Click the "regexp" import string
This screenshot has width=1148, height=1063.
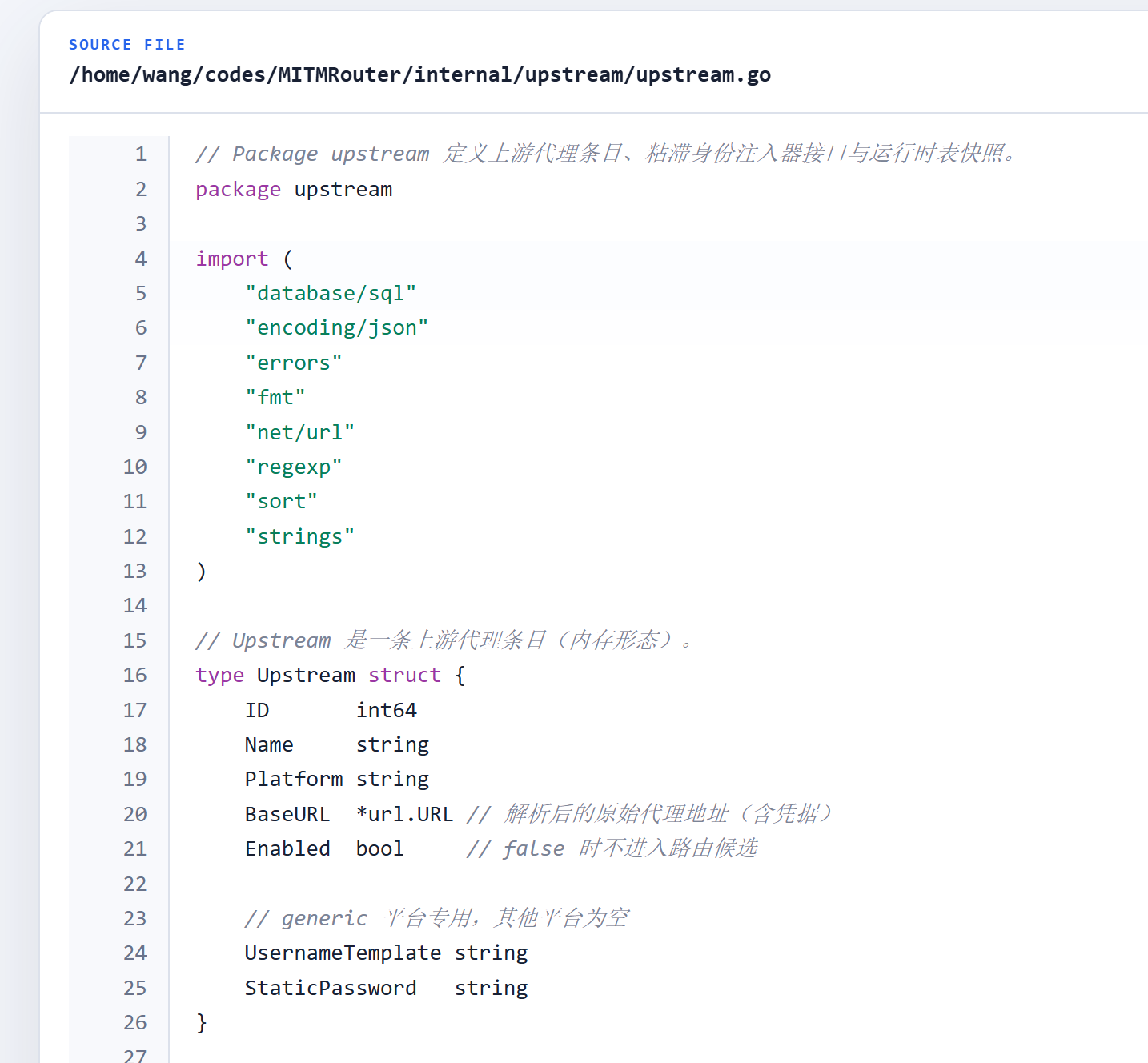pos(294,467)
